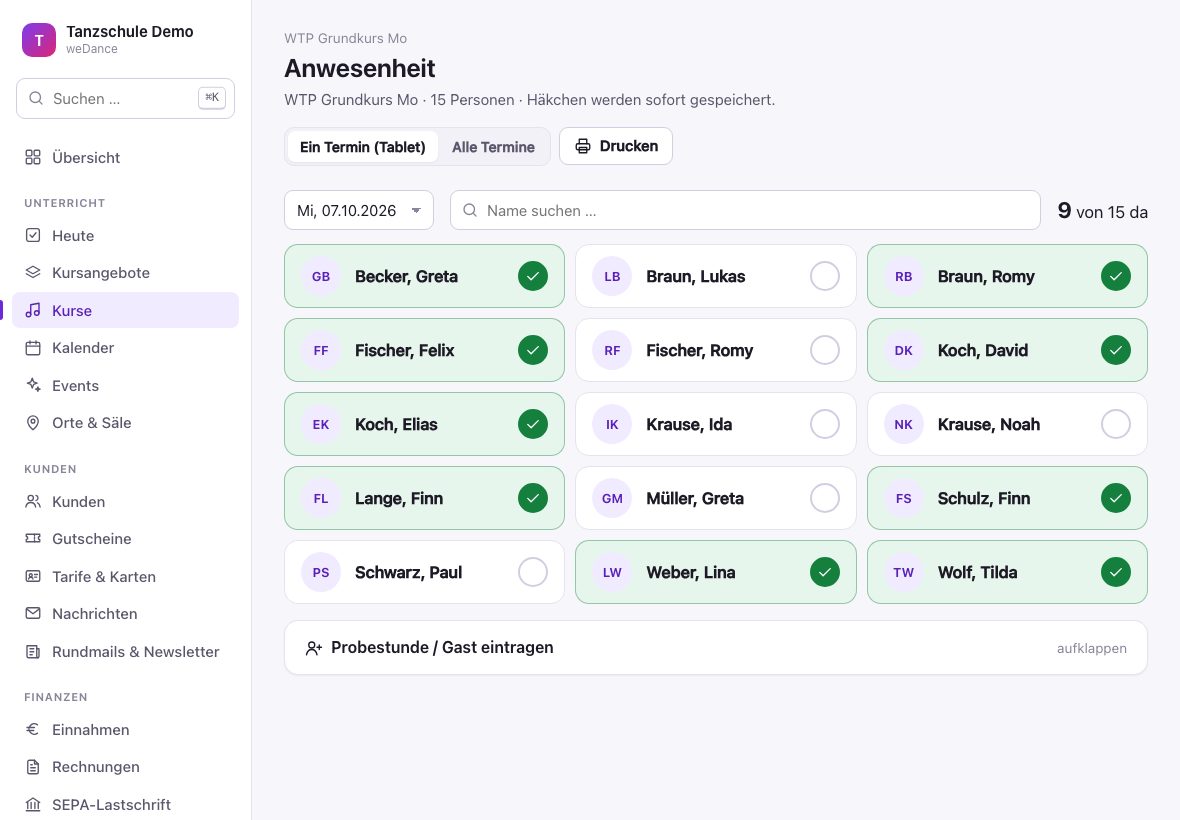Switch to Alle Termine tab
Viewport: 1180px width, 820px height.
[x=493, y=147]
